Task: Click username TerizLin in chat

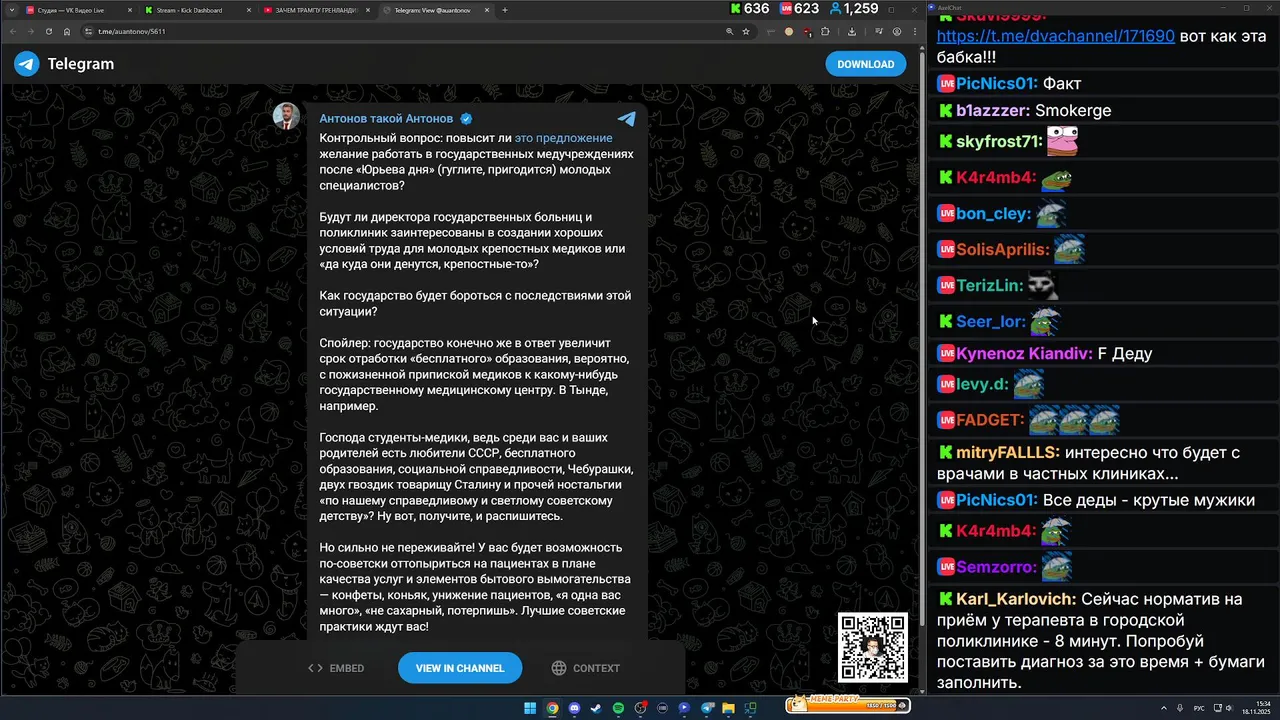Action: pos(990,286)
